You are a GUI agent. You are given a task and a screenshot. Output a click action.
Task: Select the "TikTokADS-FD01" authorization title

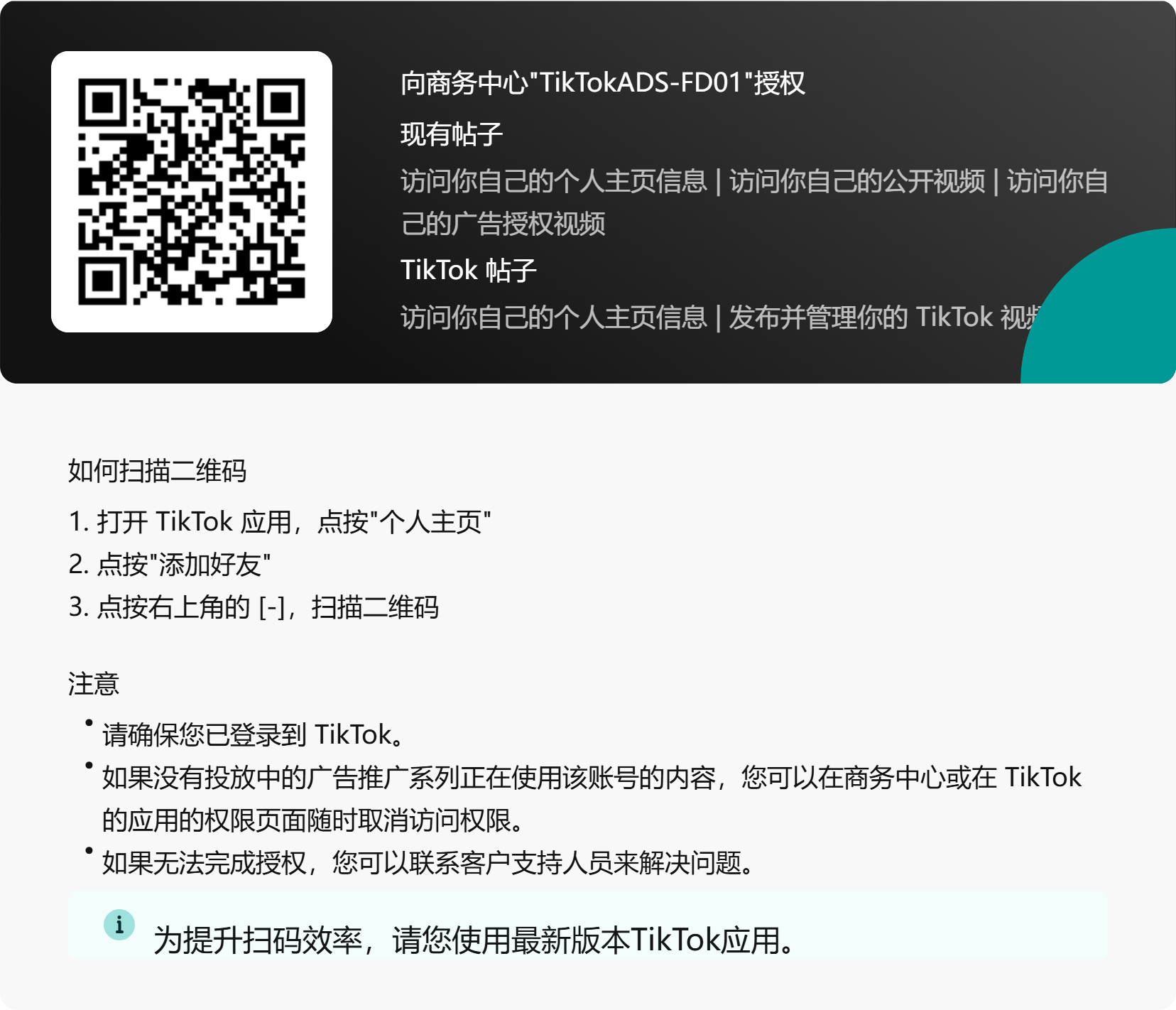coord(603,83)
